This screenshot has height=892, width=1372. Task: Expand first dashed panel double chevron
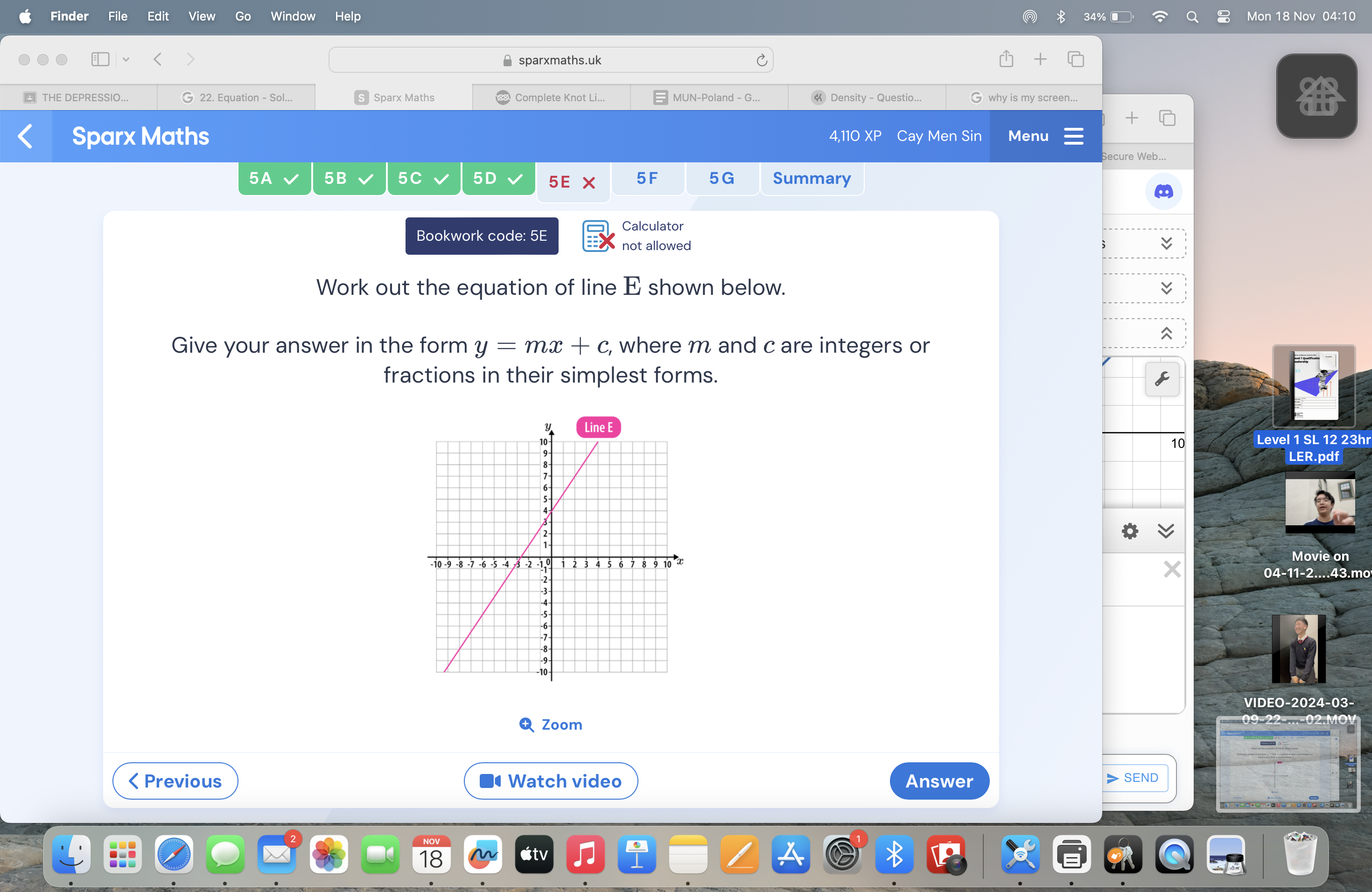[x=1166, y=243]
